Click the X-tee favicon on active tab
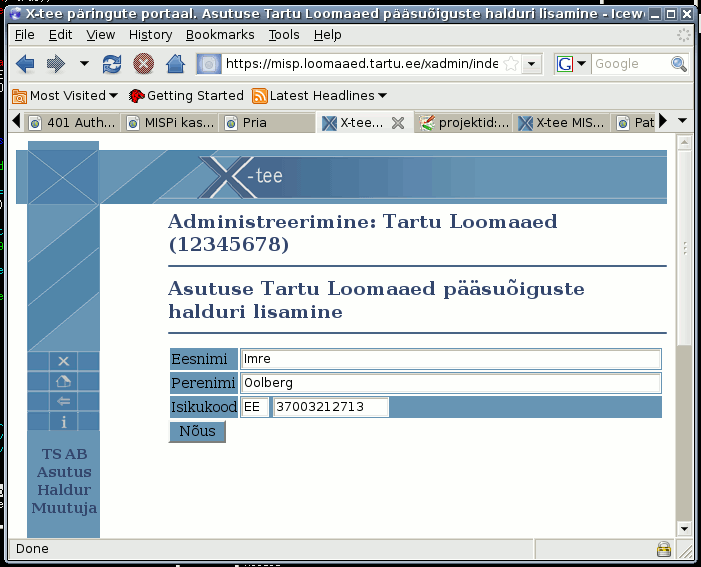This screenshot has width=701, height=567. [329, 123]
